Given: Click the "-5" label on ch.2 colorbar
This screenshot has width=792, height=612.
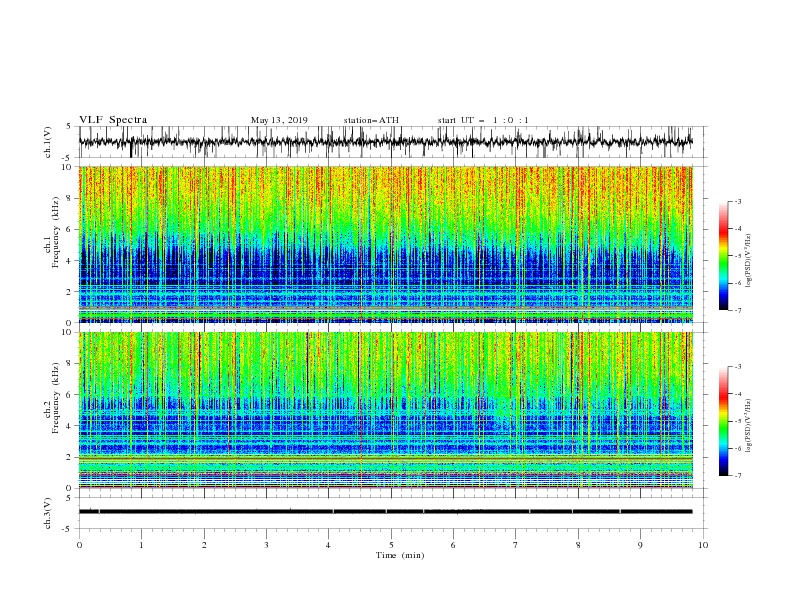Looking at the screenshot, I should click(737, 421).
